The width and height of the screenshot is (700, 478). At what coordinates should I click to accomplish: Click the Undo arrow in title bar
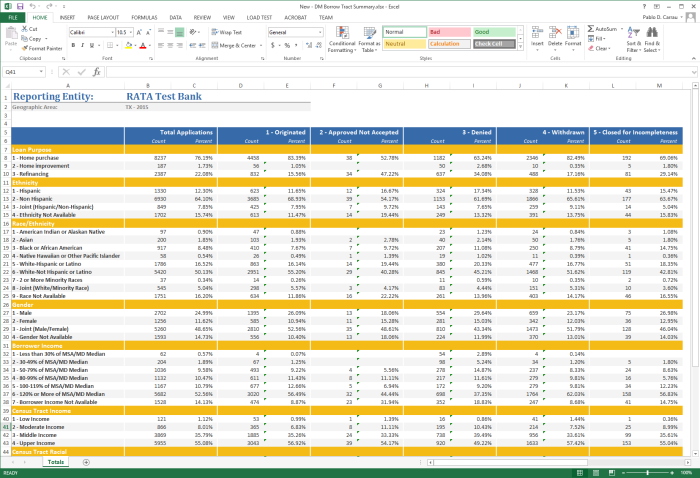(x=33, y=6)
